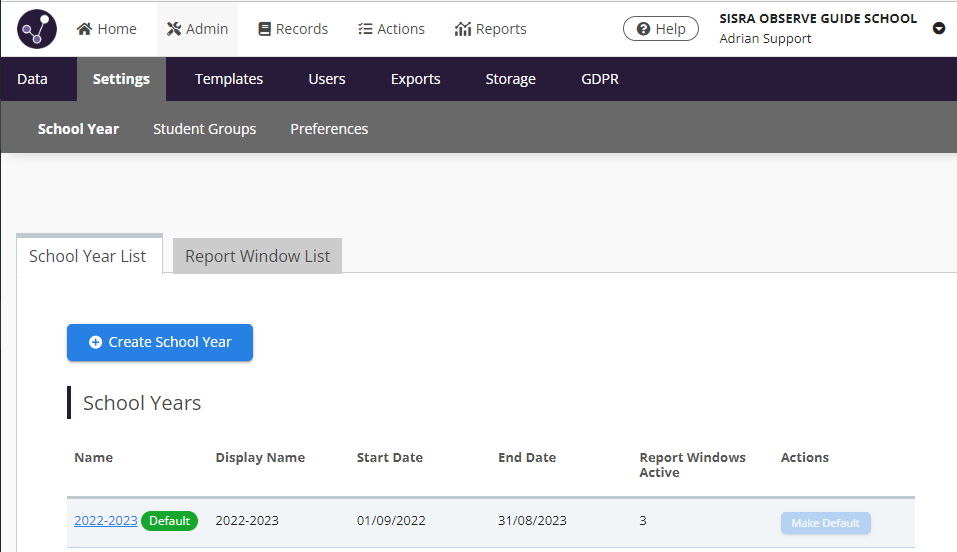This screenshot has height=552, width=957.
Task: Expand the user account dropdown arrow
Action: coord(939,28)
